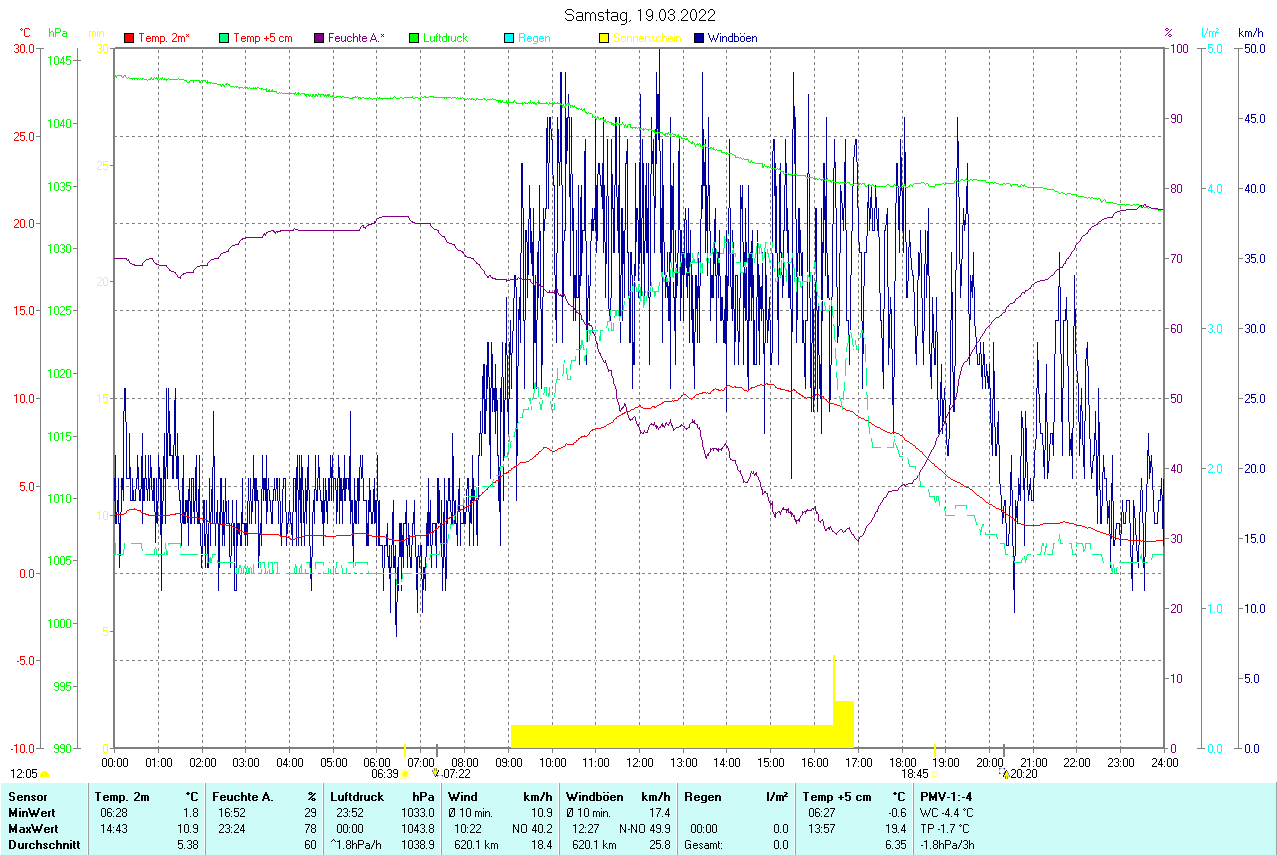The width and height of the screenshot is (1277, 855).
Task: Click the 'Windböen' column header in the table
Action: pyautogui.click(x=592, y=797)
